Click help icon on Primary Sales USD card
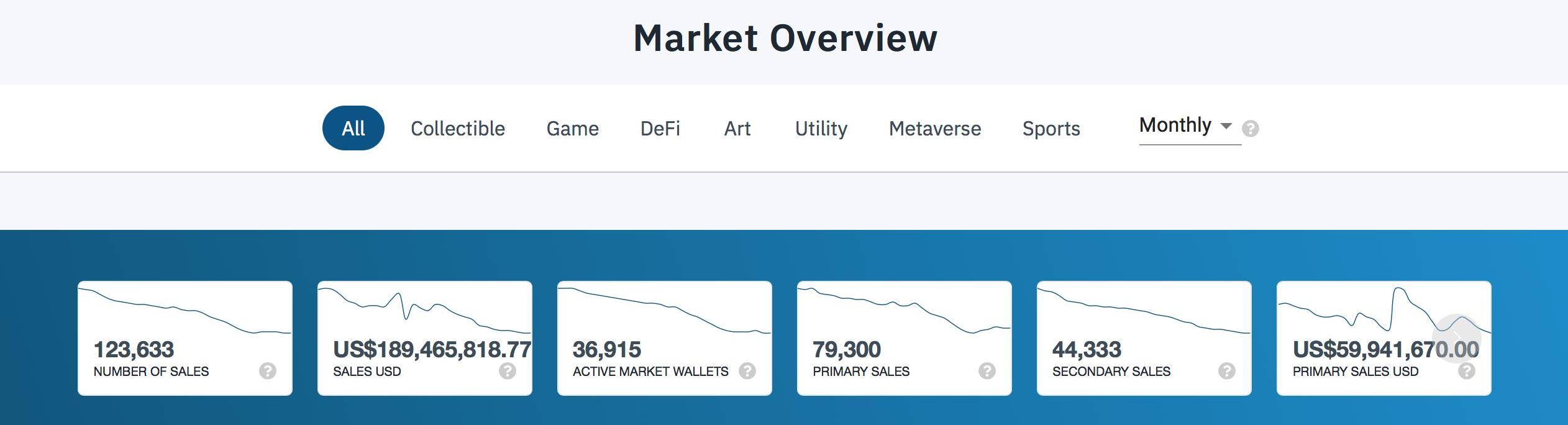 pyautogui.click(x=1467, y=371)
